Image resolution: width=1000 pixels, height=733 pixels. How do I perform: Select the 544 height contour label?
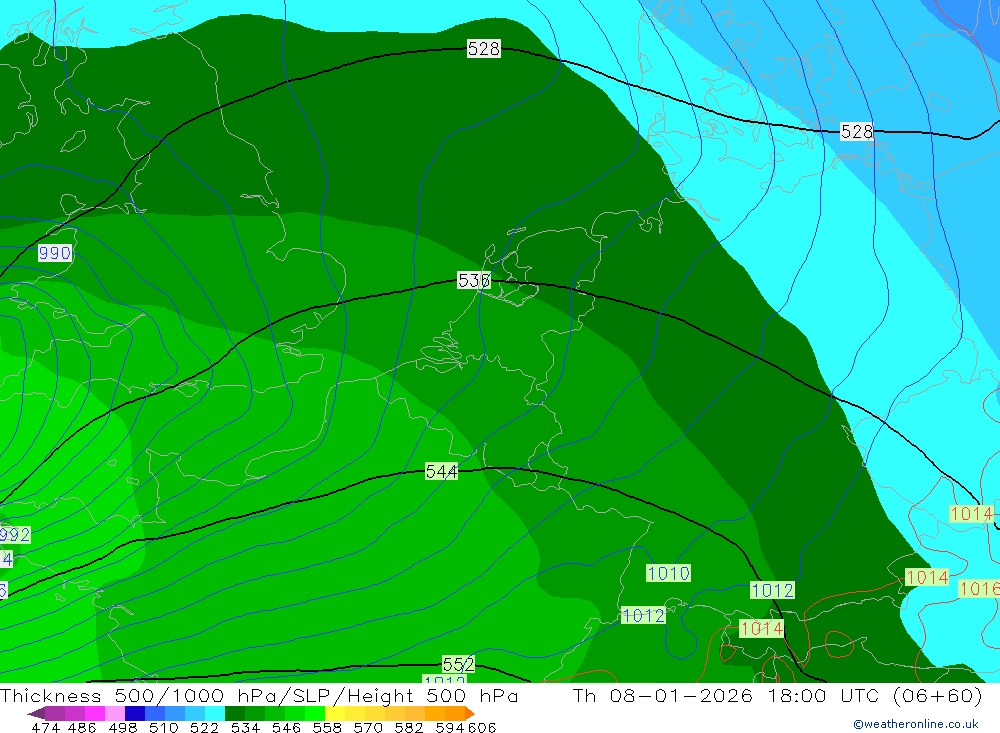click(x=441, y=471)
